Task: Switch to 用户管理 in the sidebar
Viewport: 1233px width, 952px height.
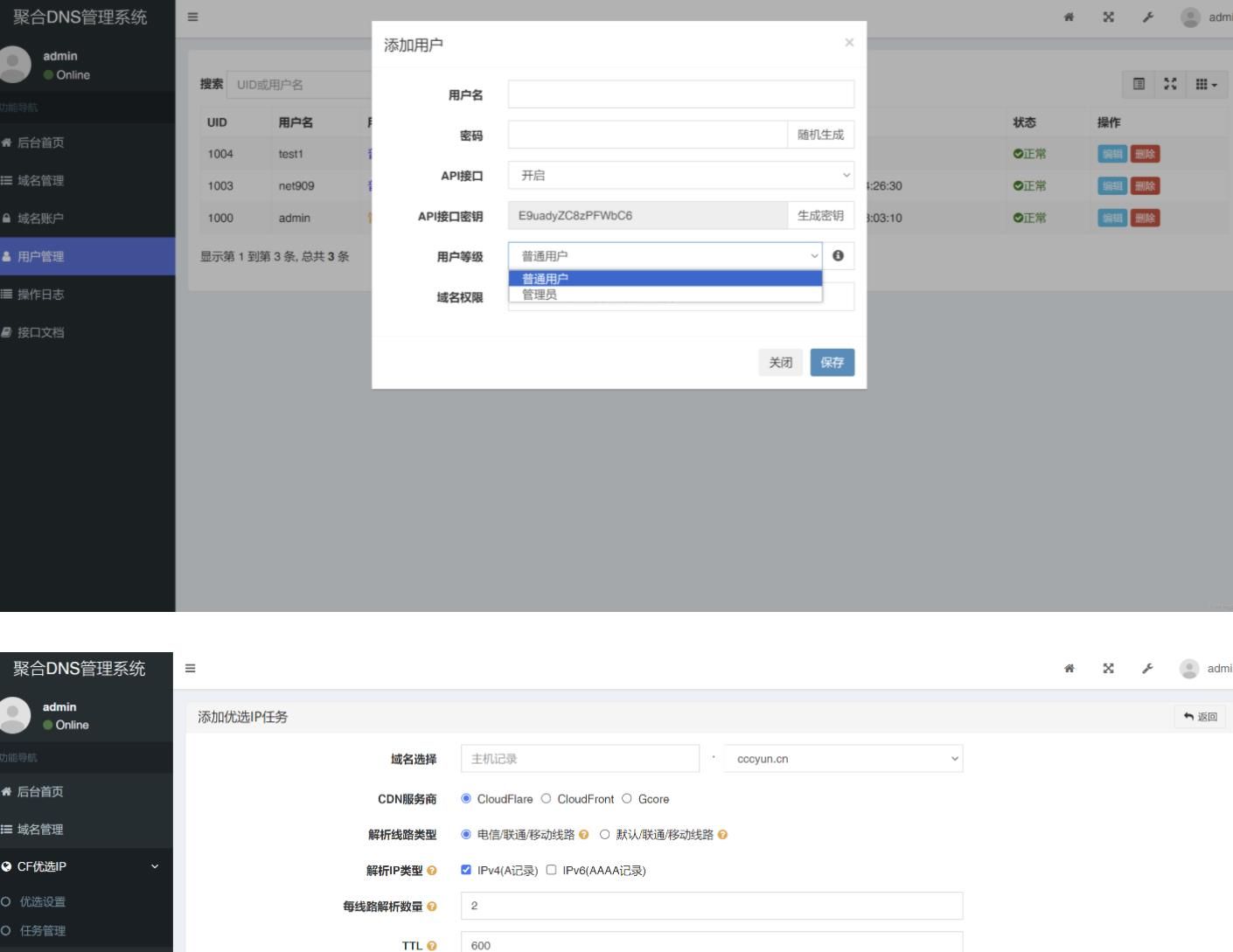Action: (x=39, y=256)
